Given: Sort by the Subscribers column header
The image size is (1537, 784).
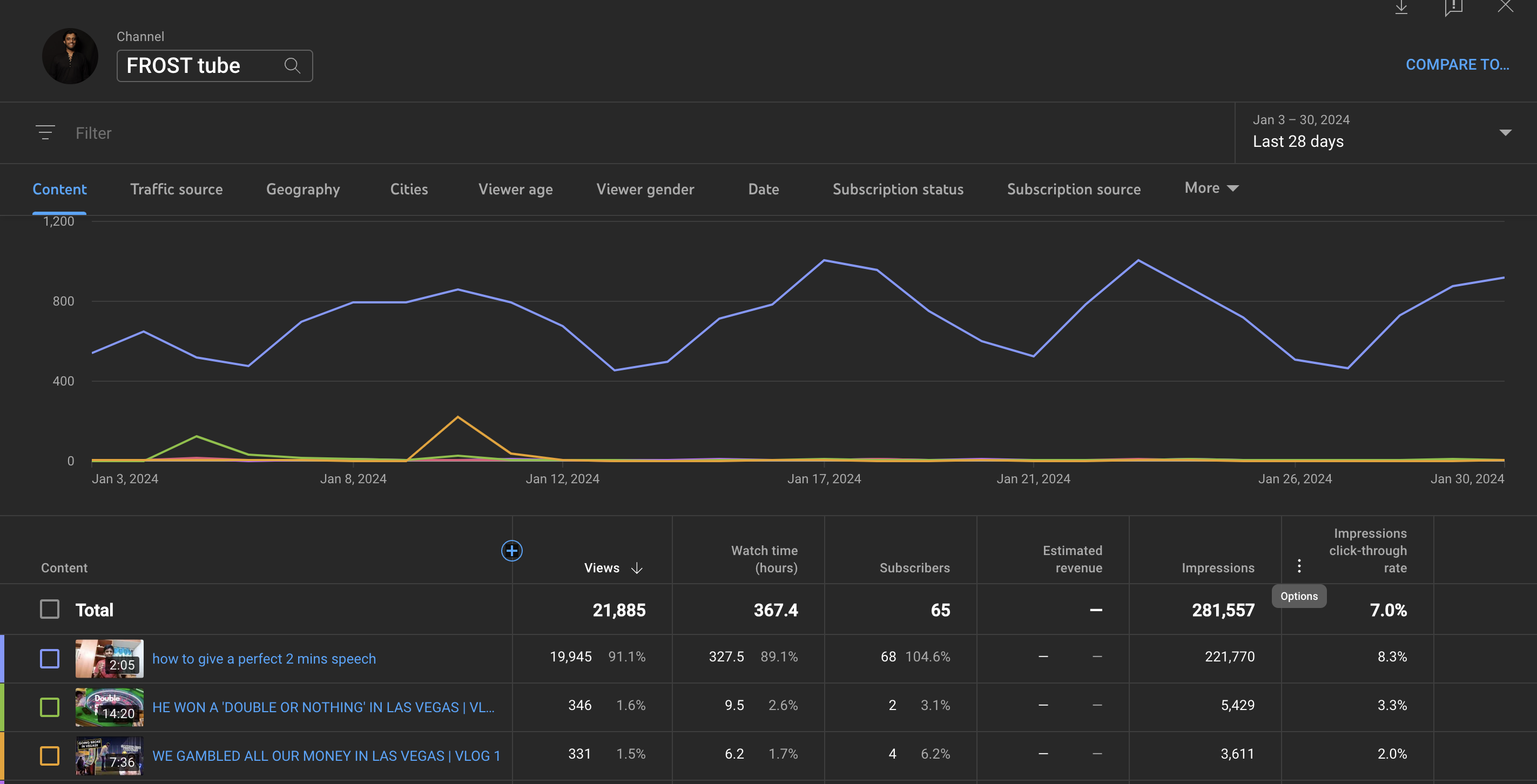Looking at the screenshot, I should click(x=914, y=568).
